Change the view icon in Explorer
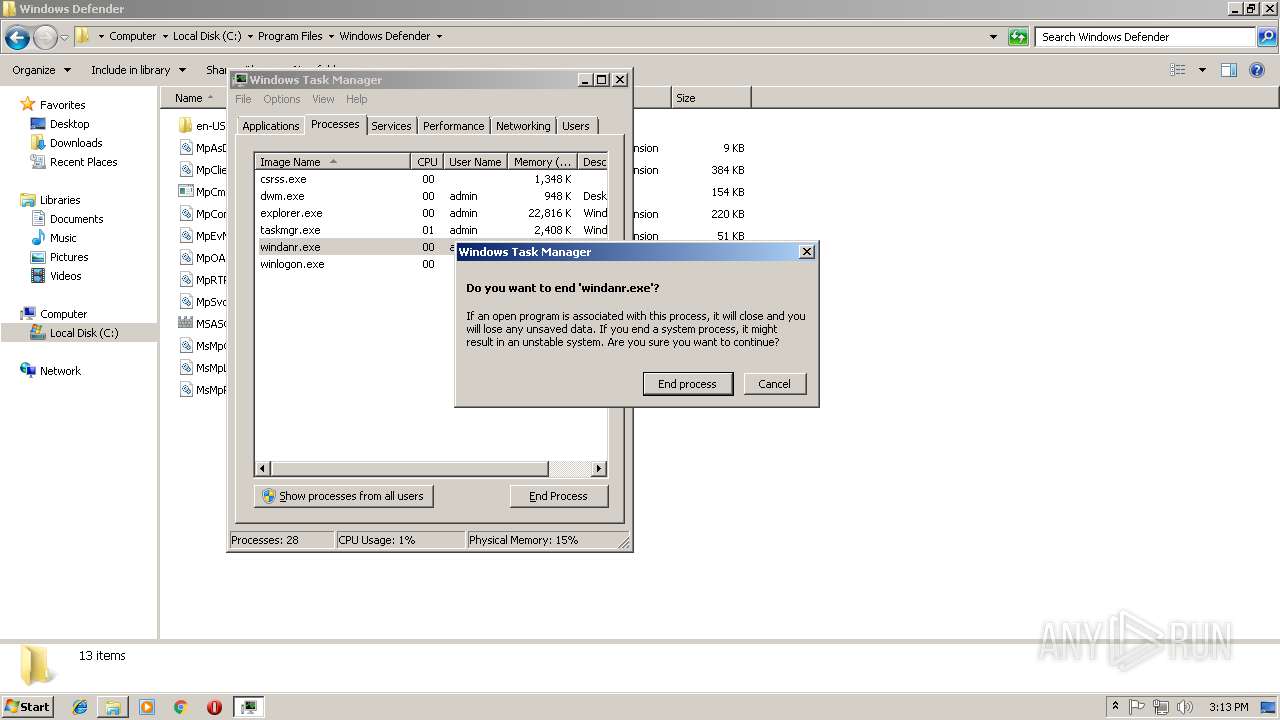This screenshot has width=1280, height=720. point(1178,70)
